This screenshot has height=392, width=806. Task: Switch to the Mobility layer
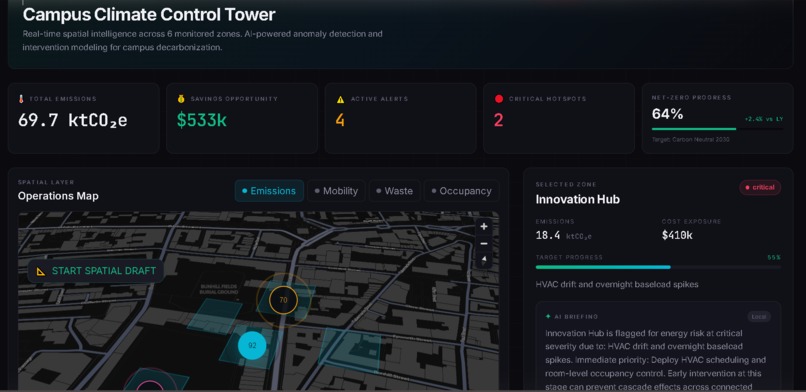(336, 191)
